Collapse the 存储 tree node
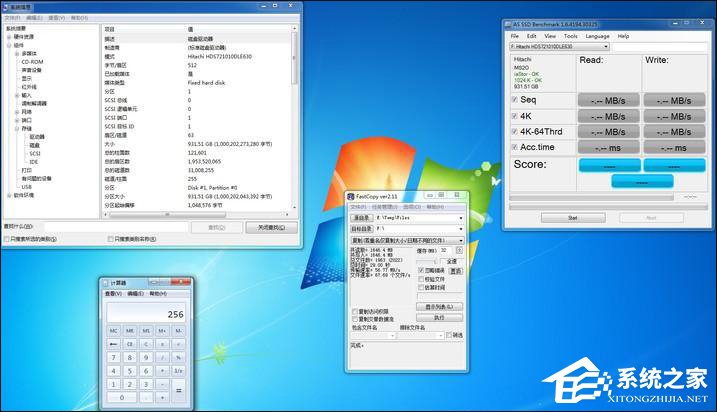Viewport: 717px width, 412px height. click(x=17, y=128)
